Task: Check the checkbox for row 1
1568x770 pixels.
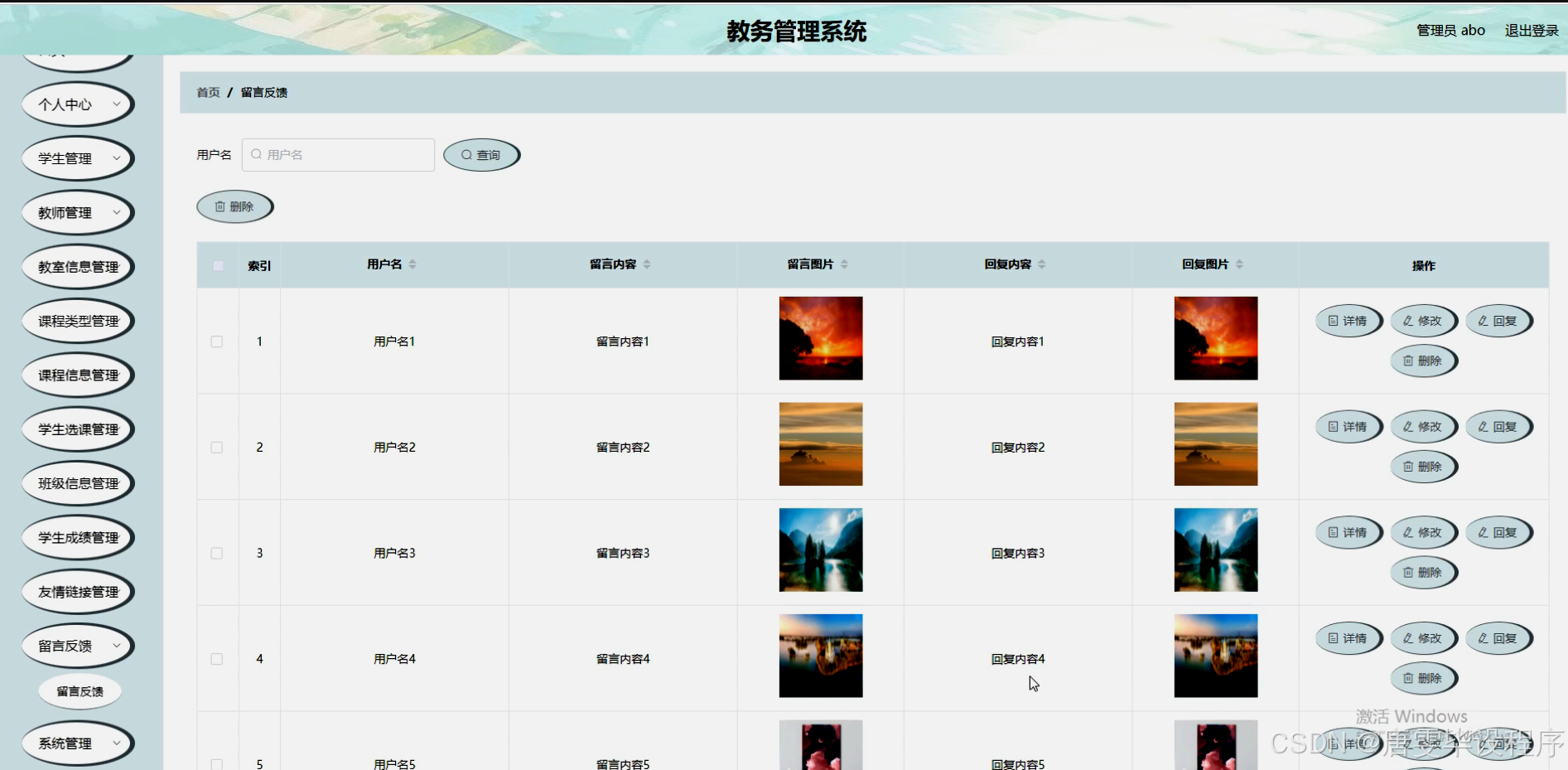Action: 217,341
